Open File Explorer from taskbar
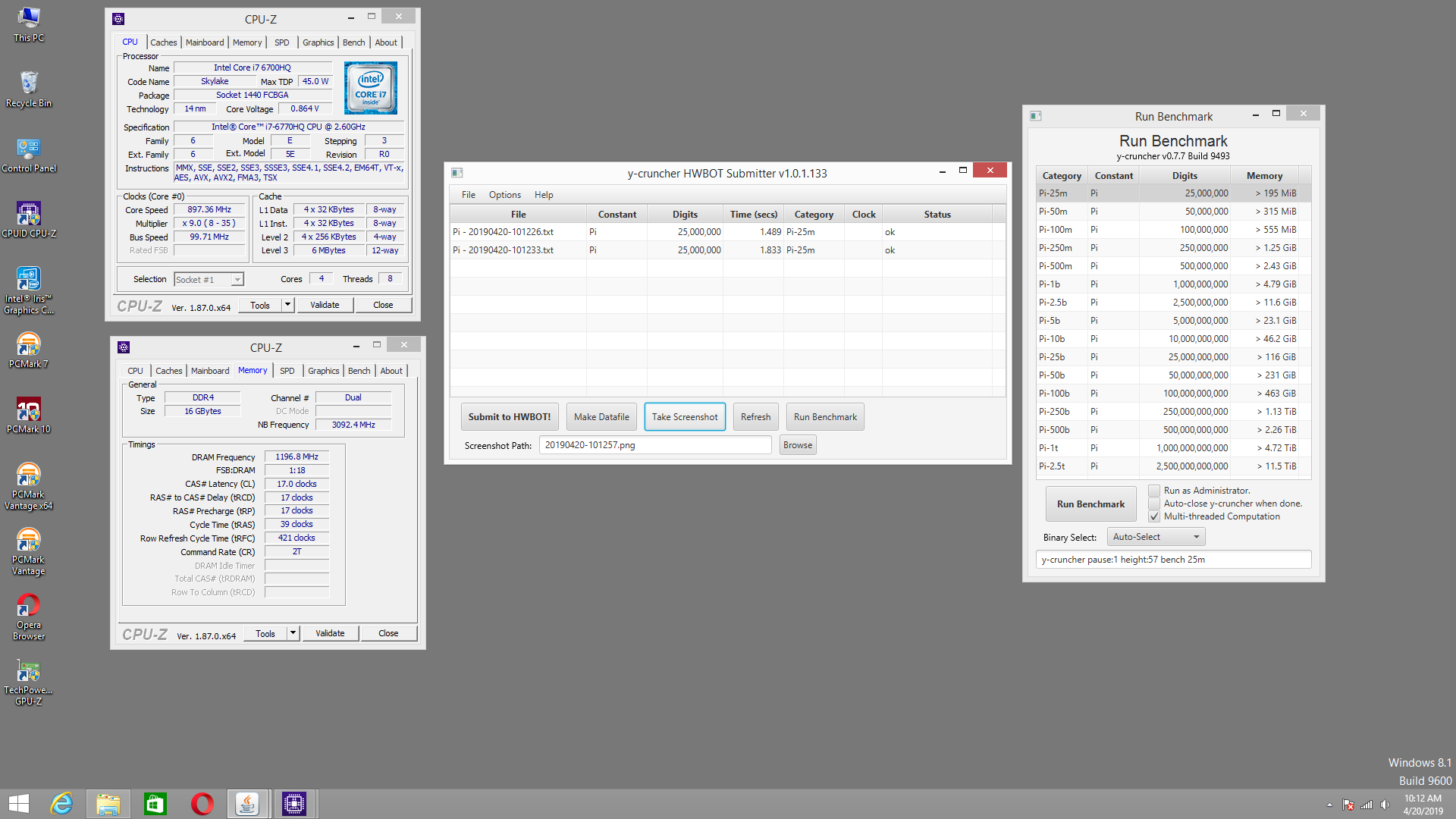Image resolution: width=1456 pixels, height=819 pixels. 108,804
